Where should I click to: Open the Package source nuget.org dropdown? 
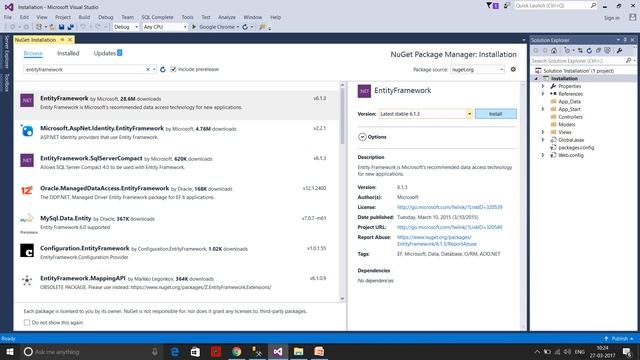coord(478,69)
